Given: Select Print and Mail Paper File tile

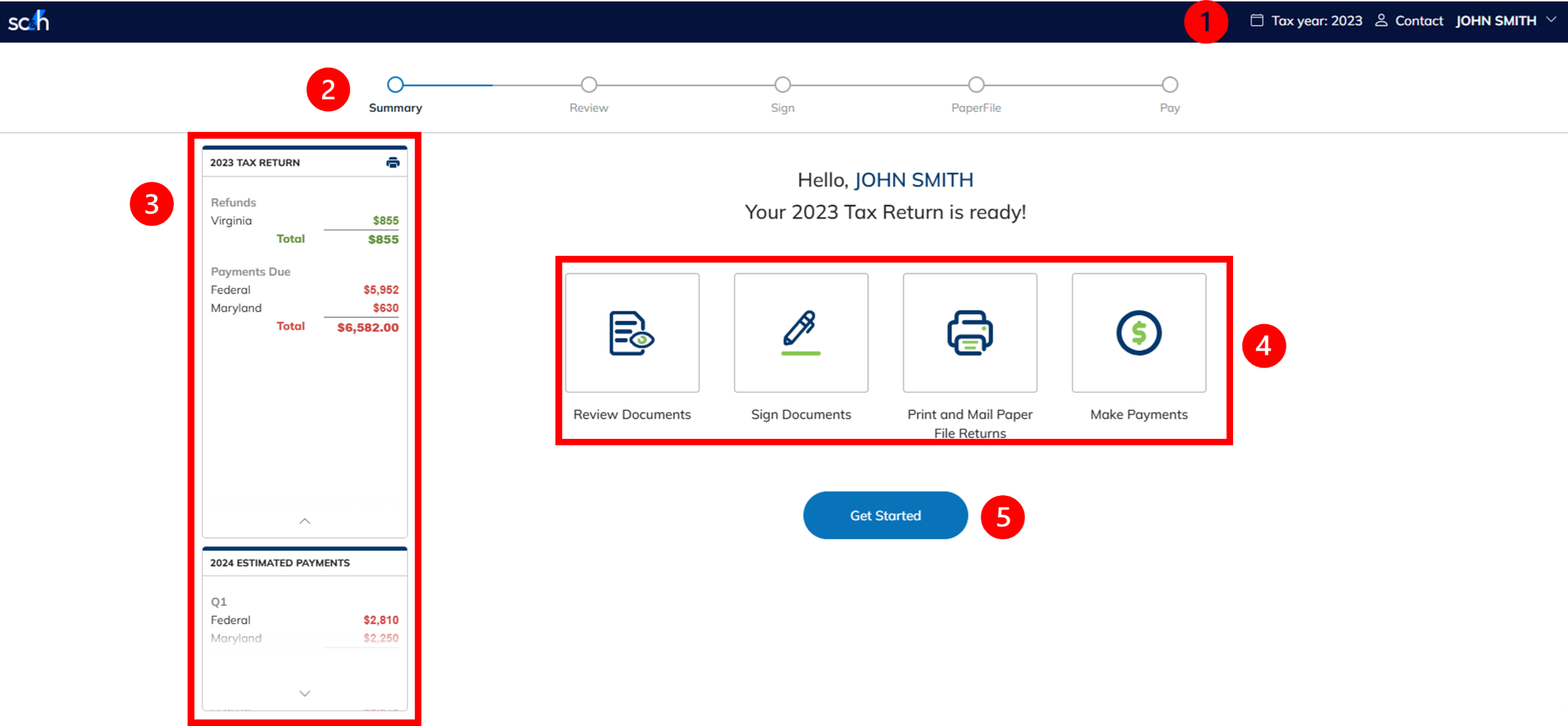Looking at the screenshot, I should 969,333.
